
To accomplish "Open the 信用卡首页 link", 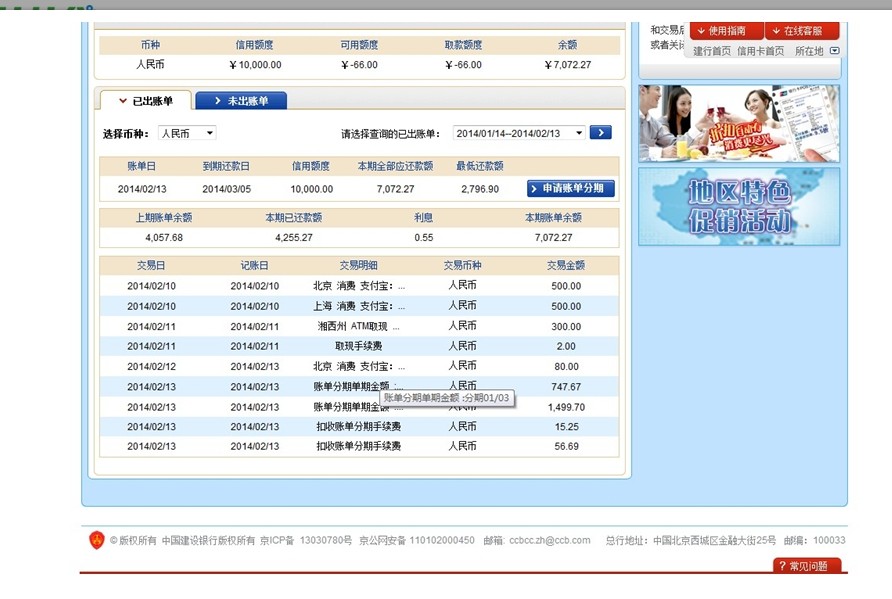I will 760,51.
